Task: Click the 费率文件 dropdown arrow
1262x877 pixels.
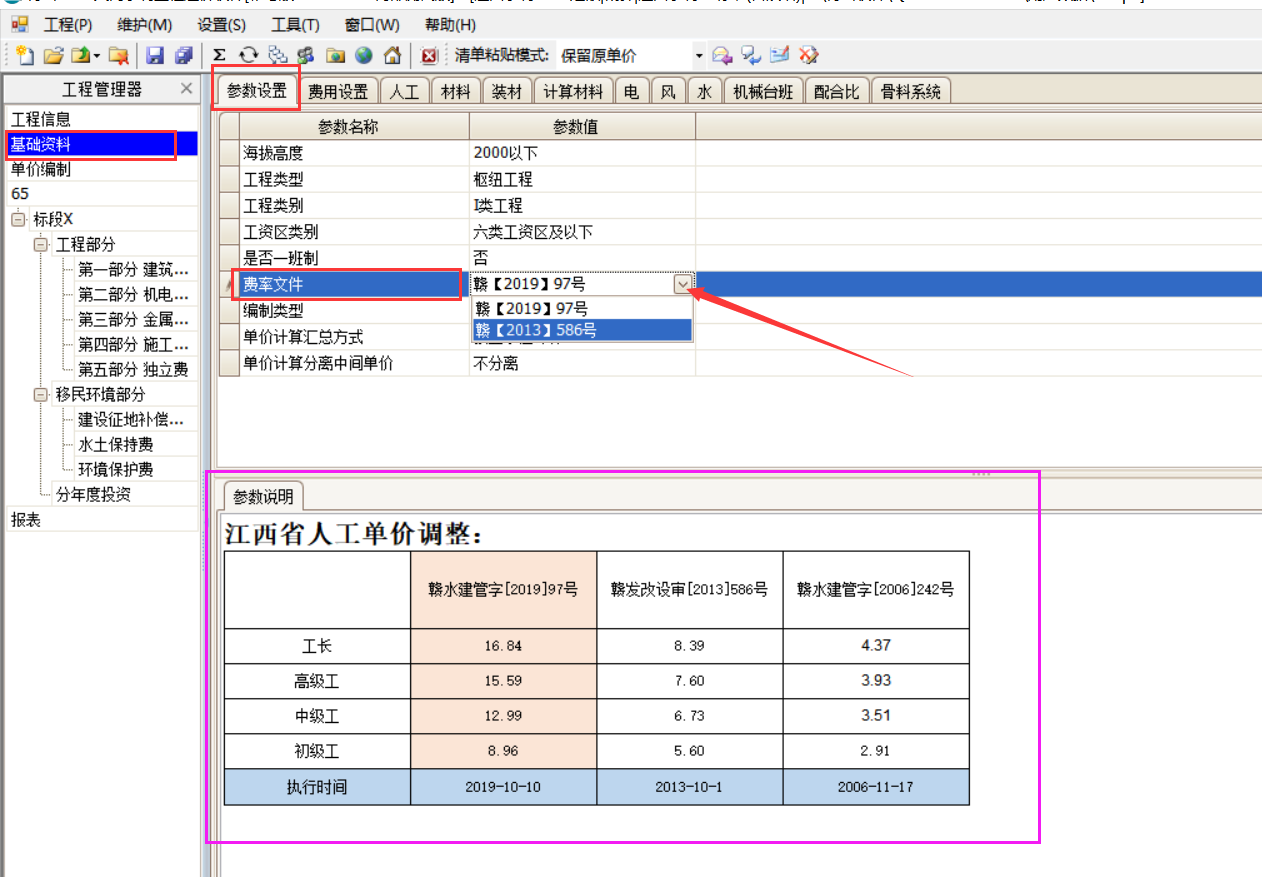Action: pyautogui.click(x=683, y=285)
